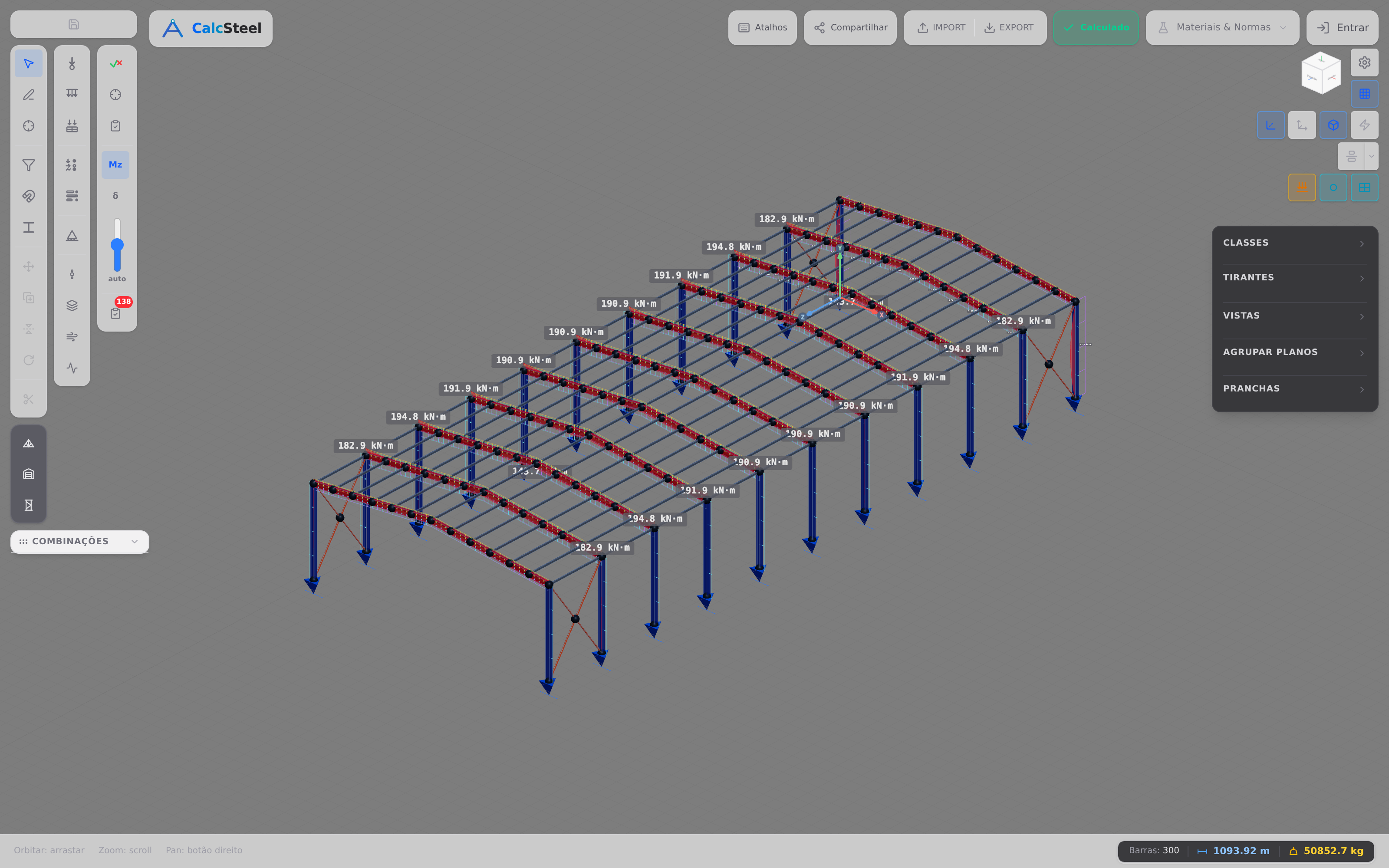Toggle the global axes display button
Viewport: 1389px width, 868px height.
click(x=1271, y=125)
